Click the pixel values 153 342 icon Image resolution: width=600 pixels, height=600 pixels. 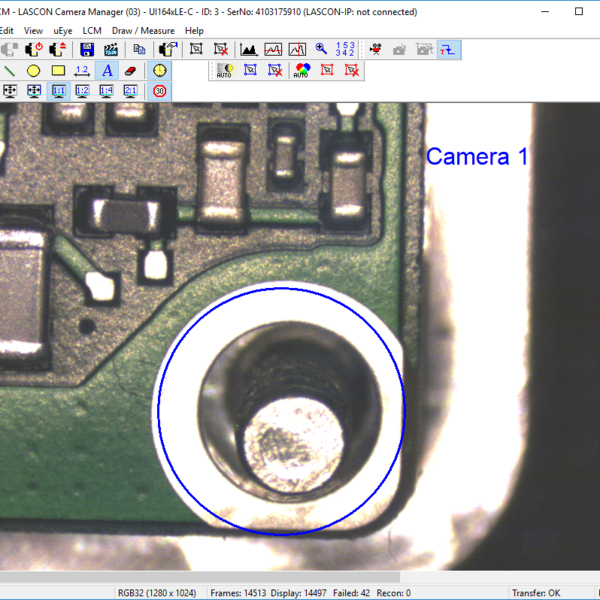pos(345,49)
